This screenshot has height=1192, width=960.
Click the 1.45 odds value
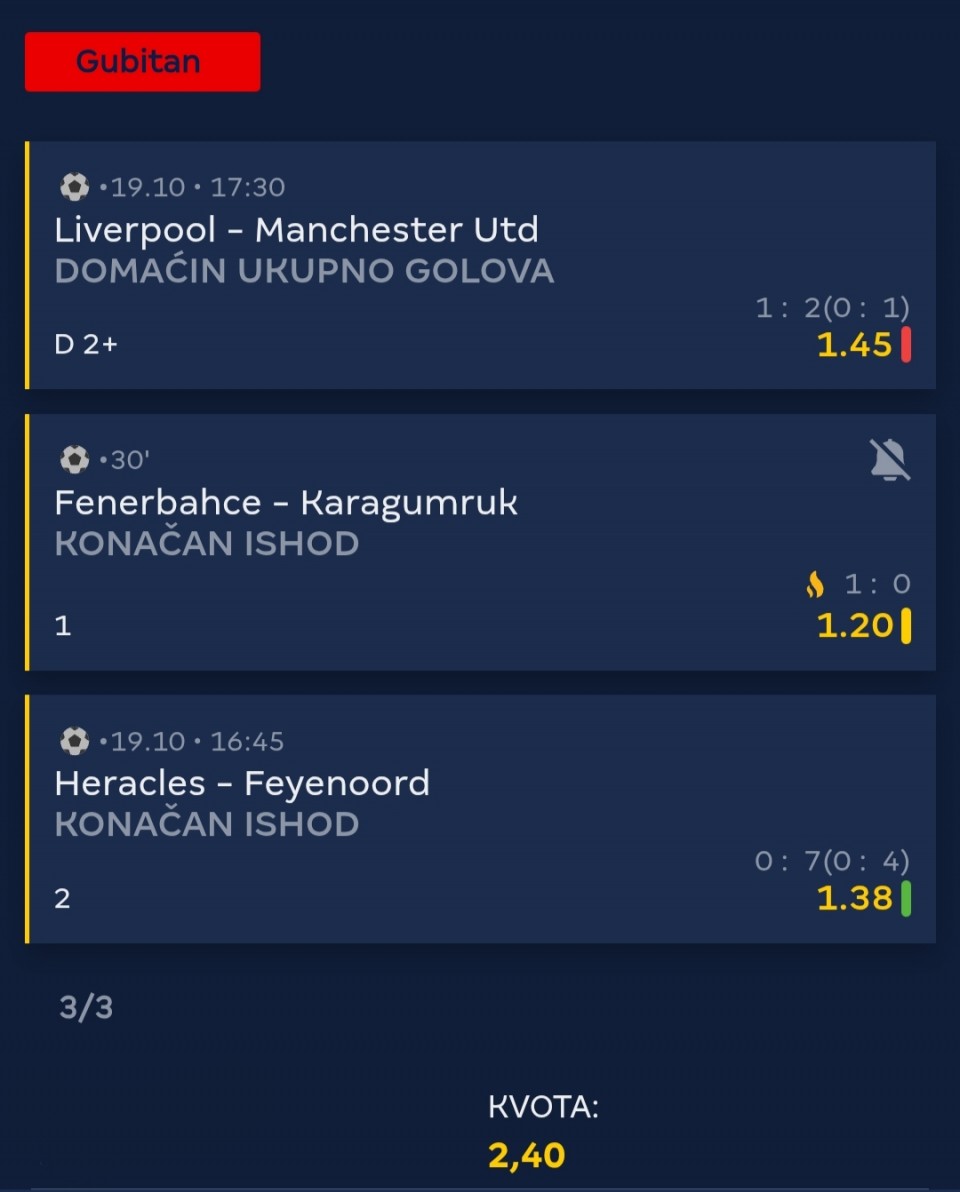coord(854,345)
